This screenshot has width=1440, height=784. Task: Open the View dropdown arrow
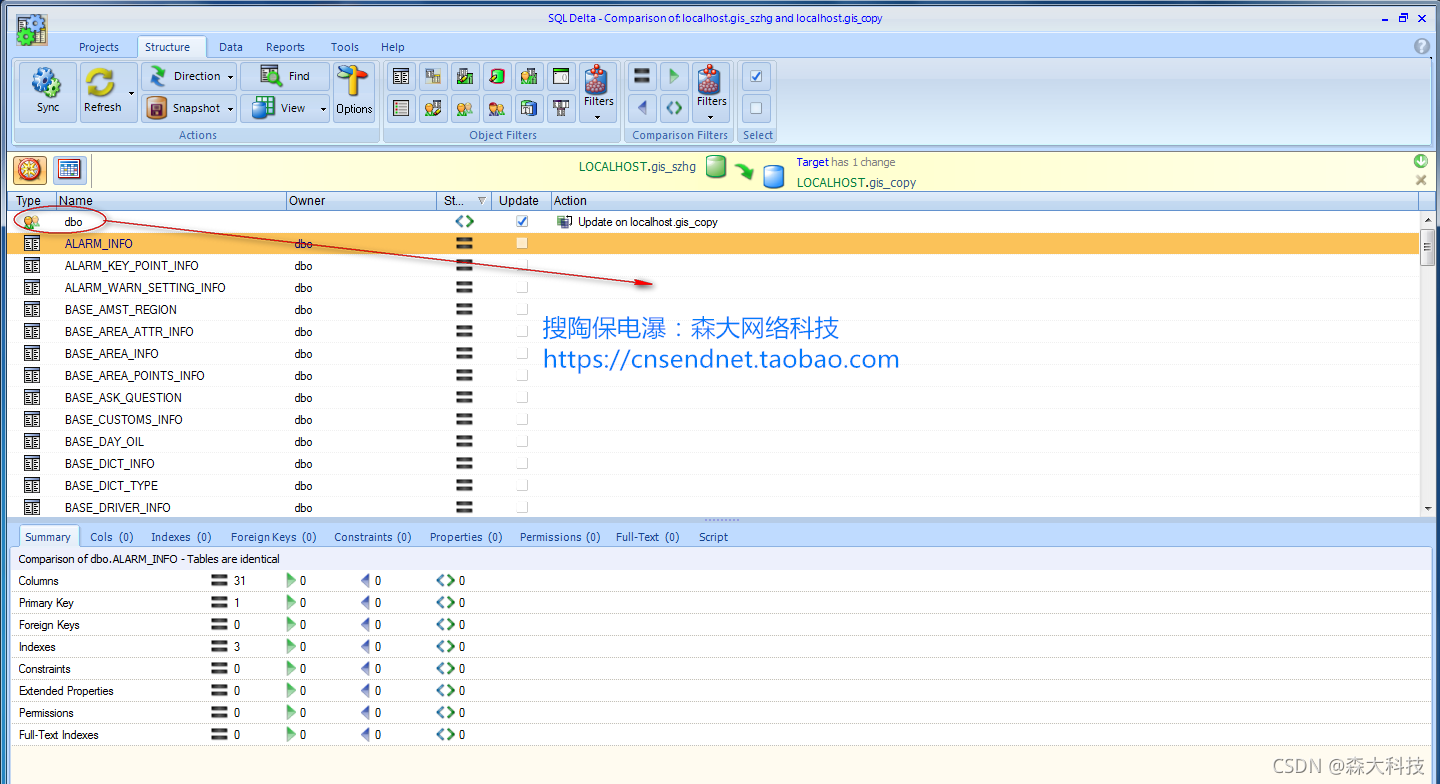pos(323,108)
